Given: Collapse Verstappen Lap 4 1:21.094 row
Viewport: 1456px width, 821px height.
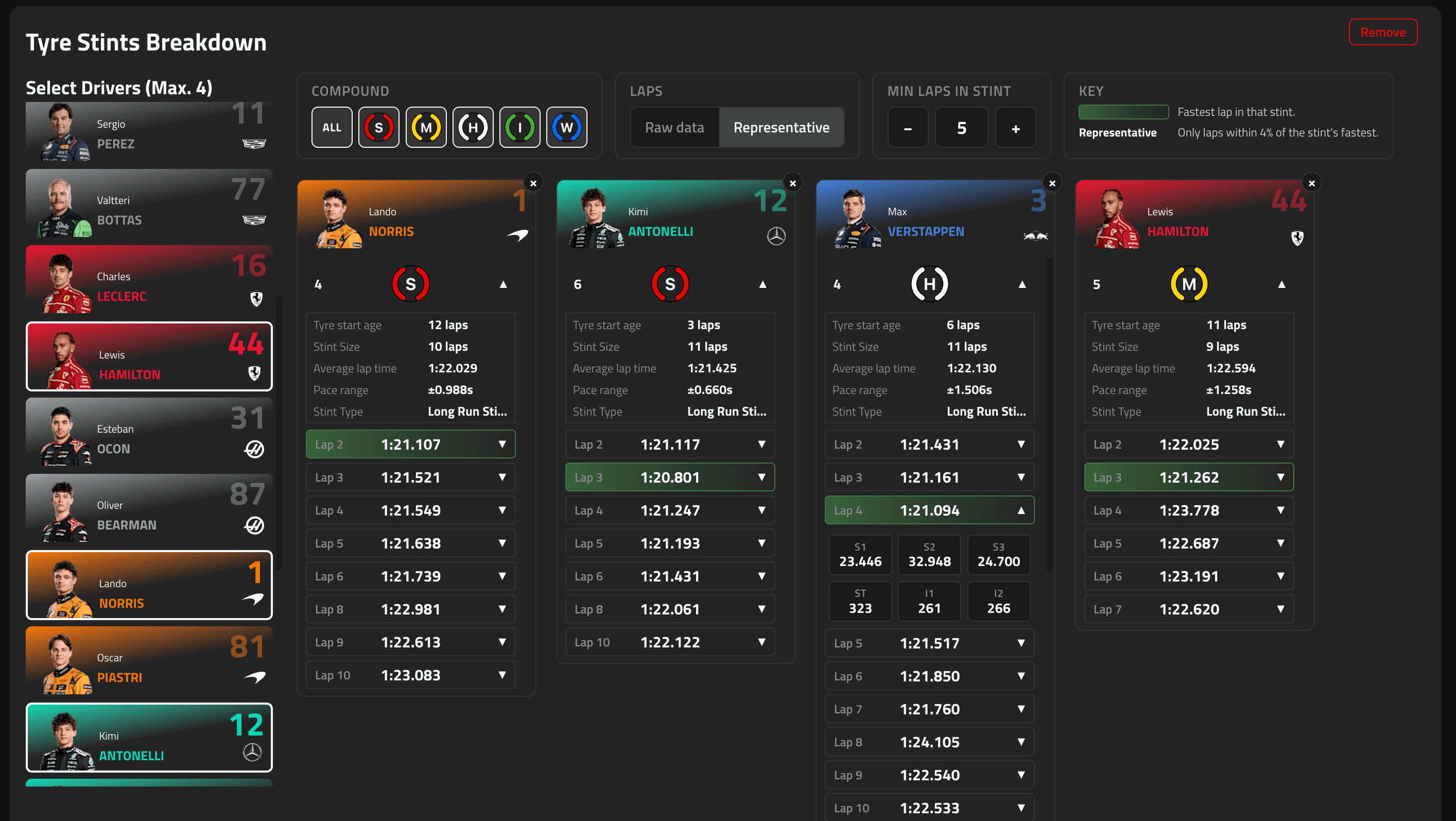Looking at the screenshot, I should click(x=929, y=510).
